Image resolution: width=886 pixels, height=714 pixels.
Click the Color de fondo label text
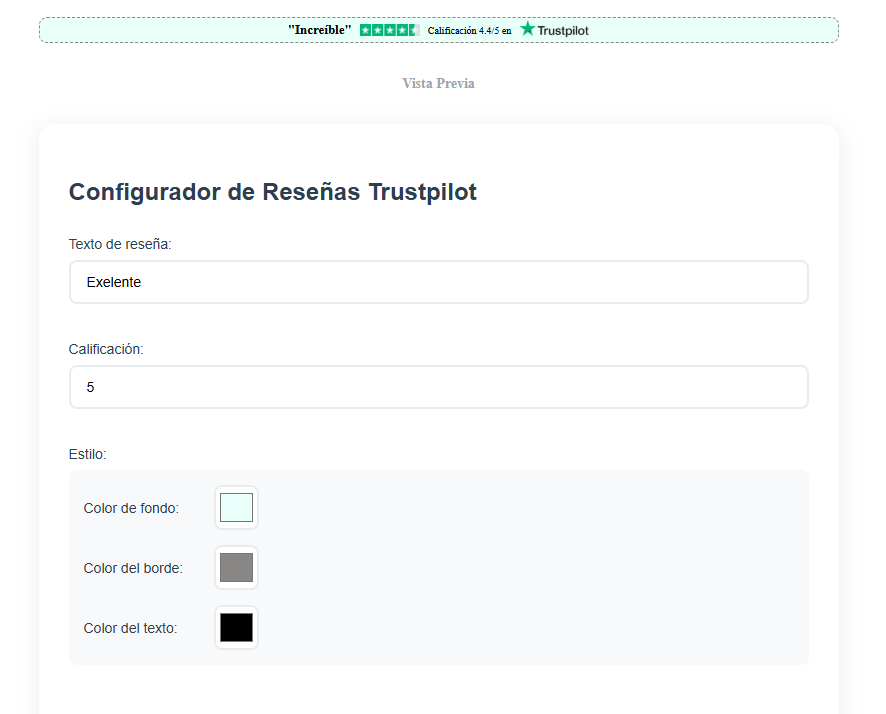(x=130, y=507)
